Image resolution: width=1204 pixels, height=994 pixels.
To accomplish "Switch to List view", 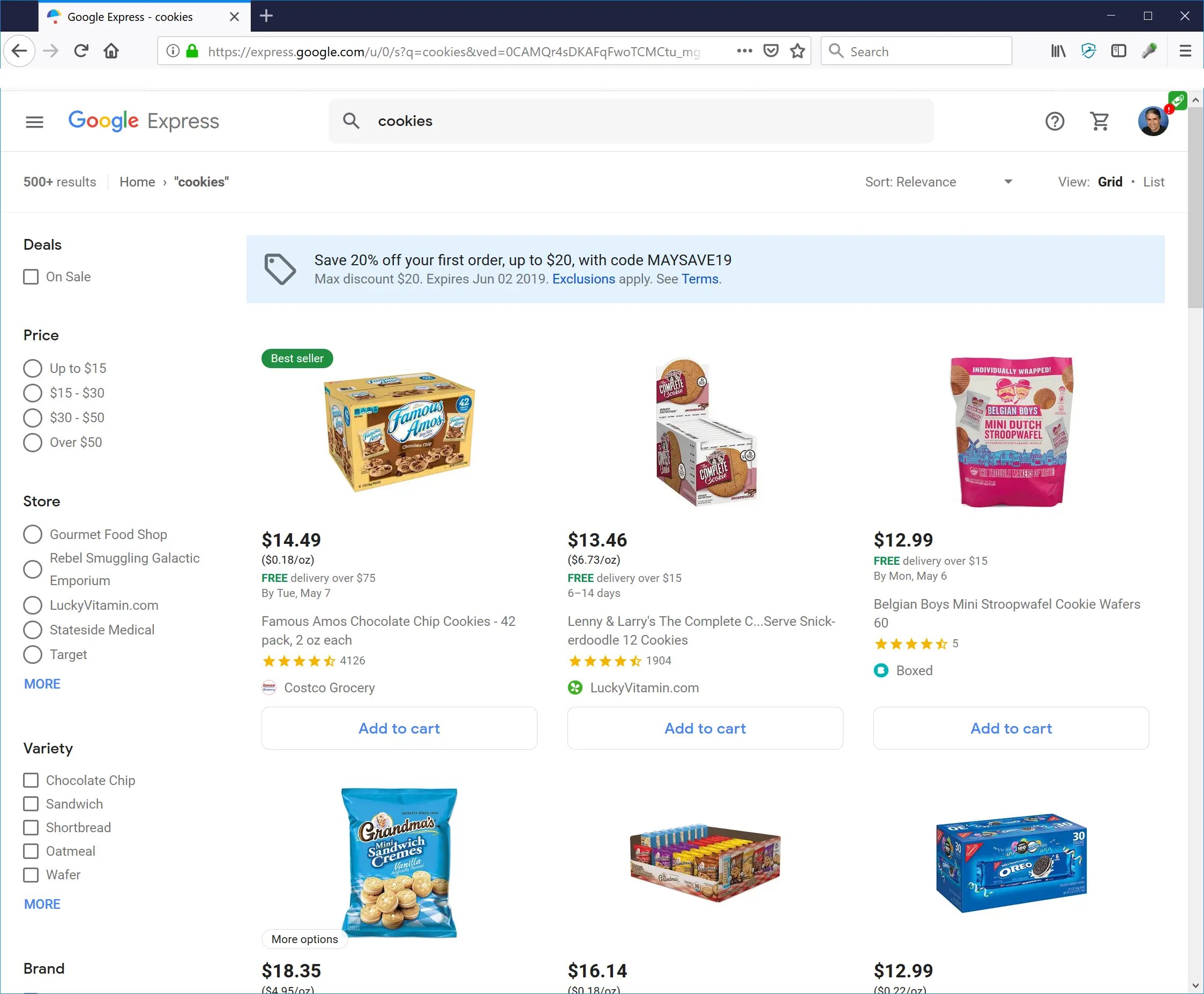I will click(1154, 182).
